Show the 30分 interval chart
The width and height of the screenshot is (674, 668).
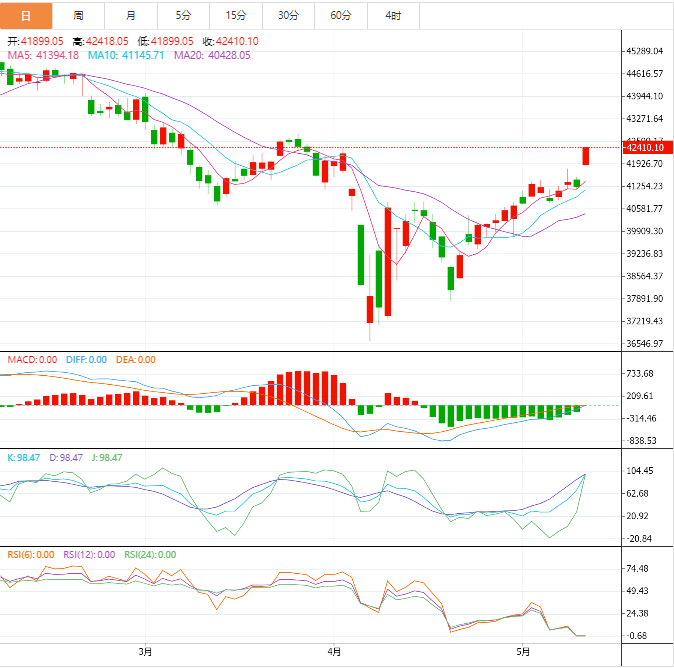(288, 15)
